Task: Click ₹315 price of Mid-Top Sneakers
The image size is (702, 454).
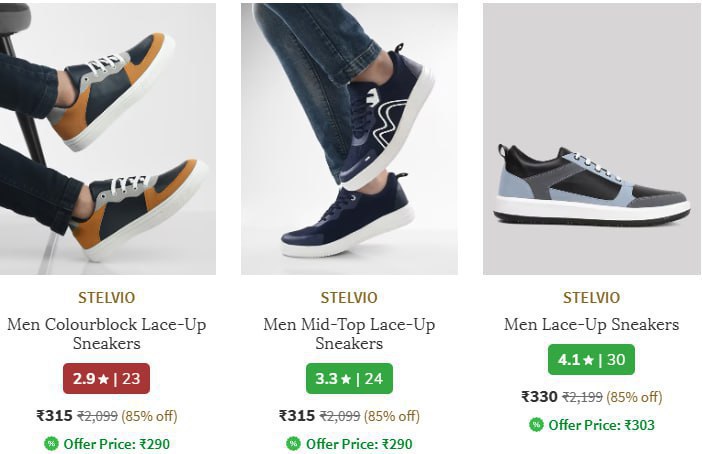Action: [297, 416]
